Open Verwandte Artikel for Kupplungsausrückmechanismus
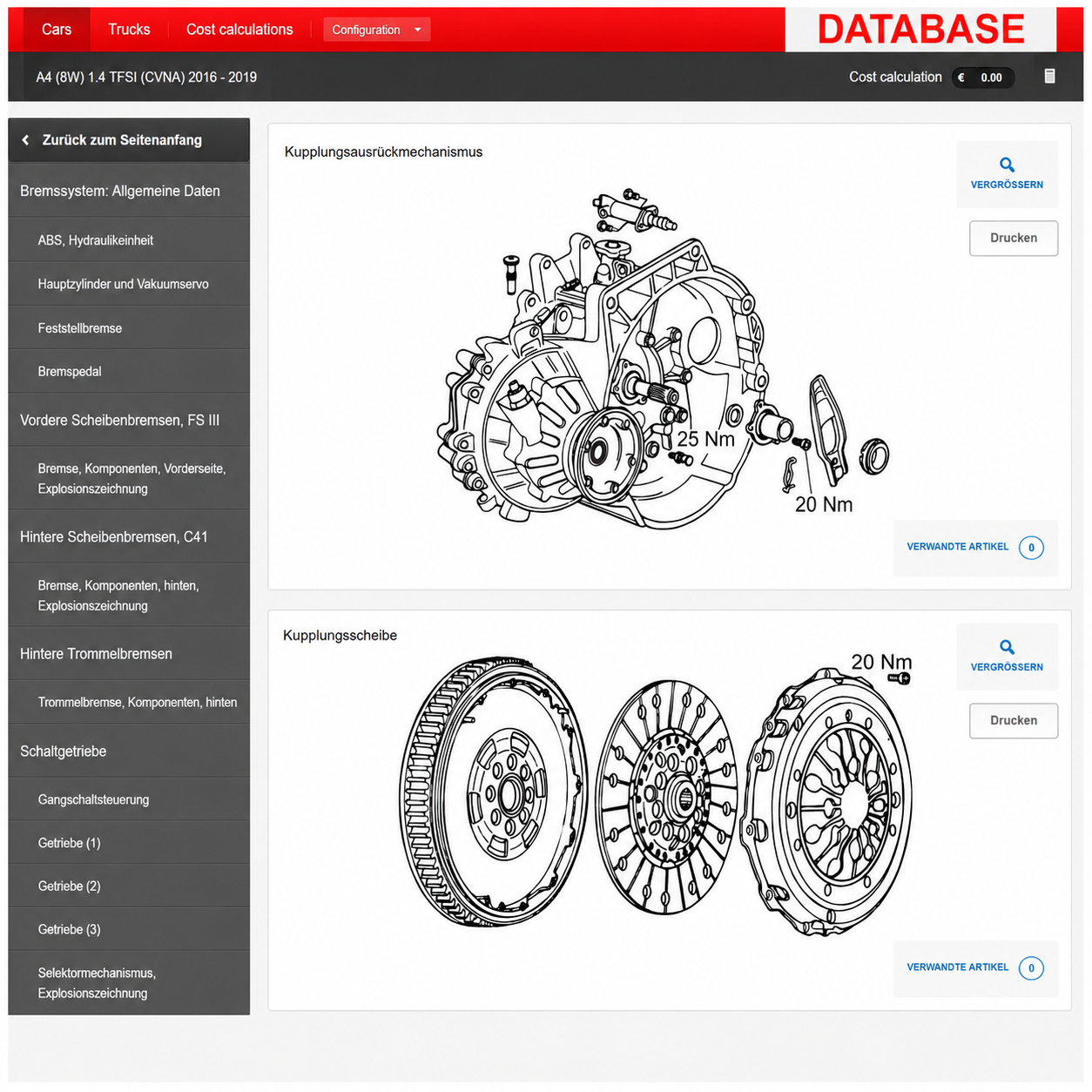The width and height of the screenshot is (1092, 1092). point(975,548)
